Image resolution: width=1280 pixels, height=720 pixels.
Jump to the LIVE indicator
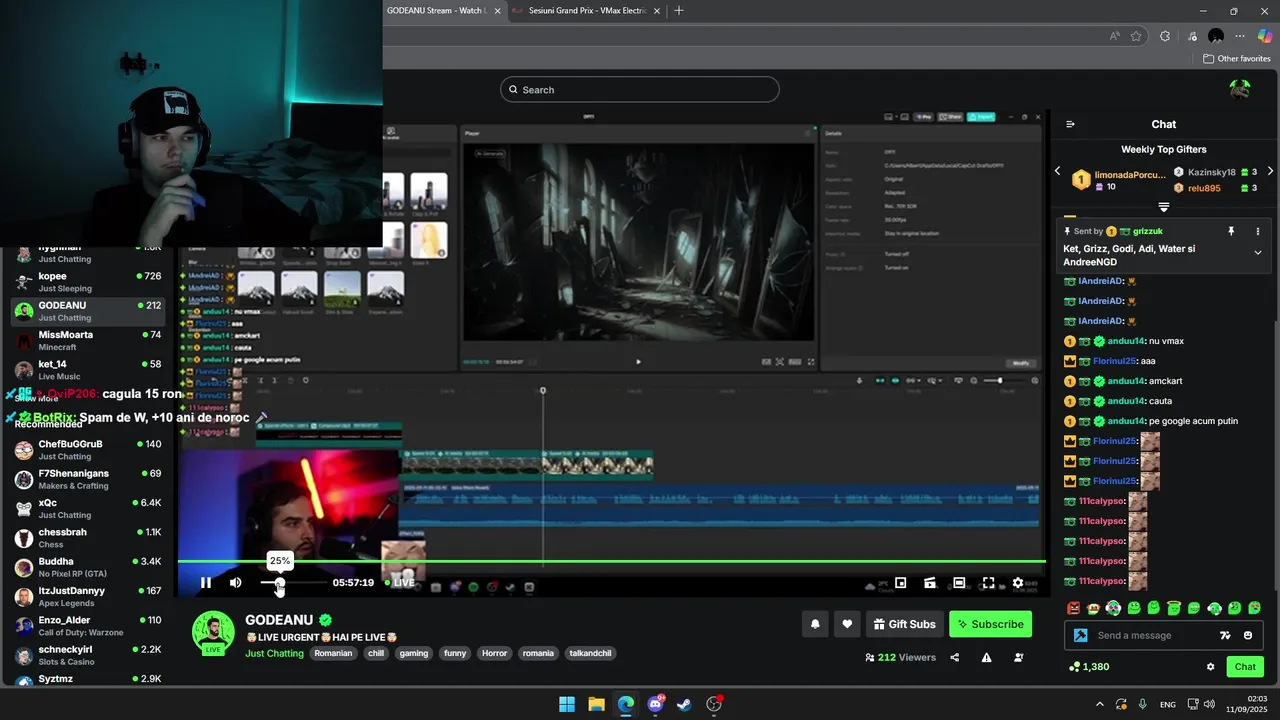click(x=400, y=583)
